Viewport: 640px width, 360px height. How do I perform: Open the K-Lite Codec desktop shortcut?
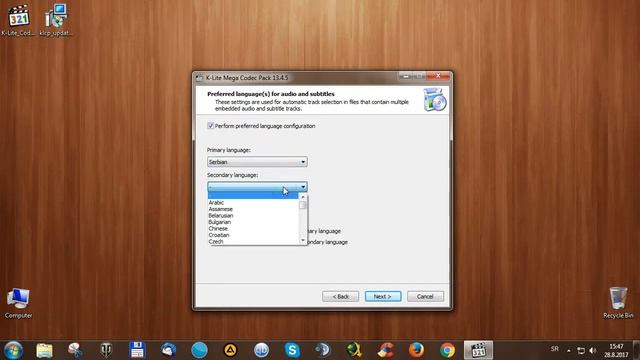[x=18, y=20]
